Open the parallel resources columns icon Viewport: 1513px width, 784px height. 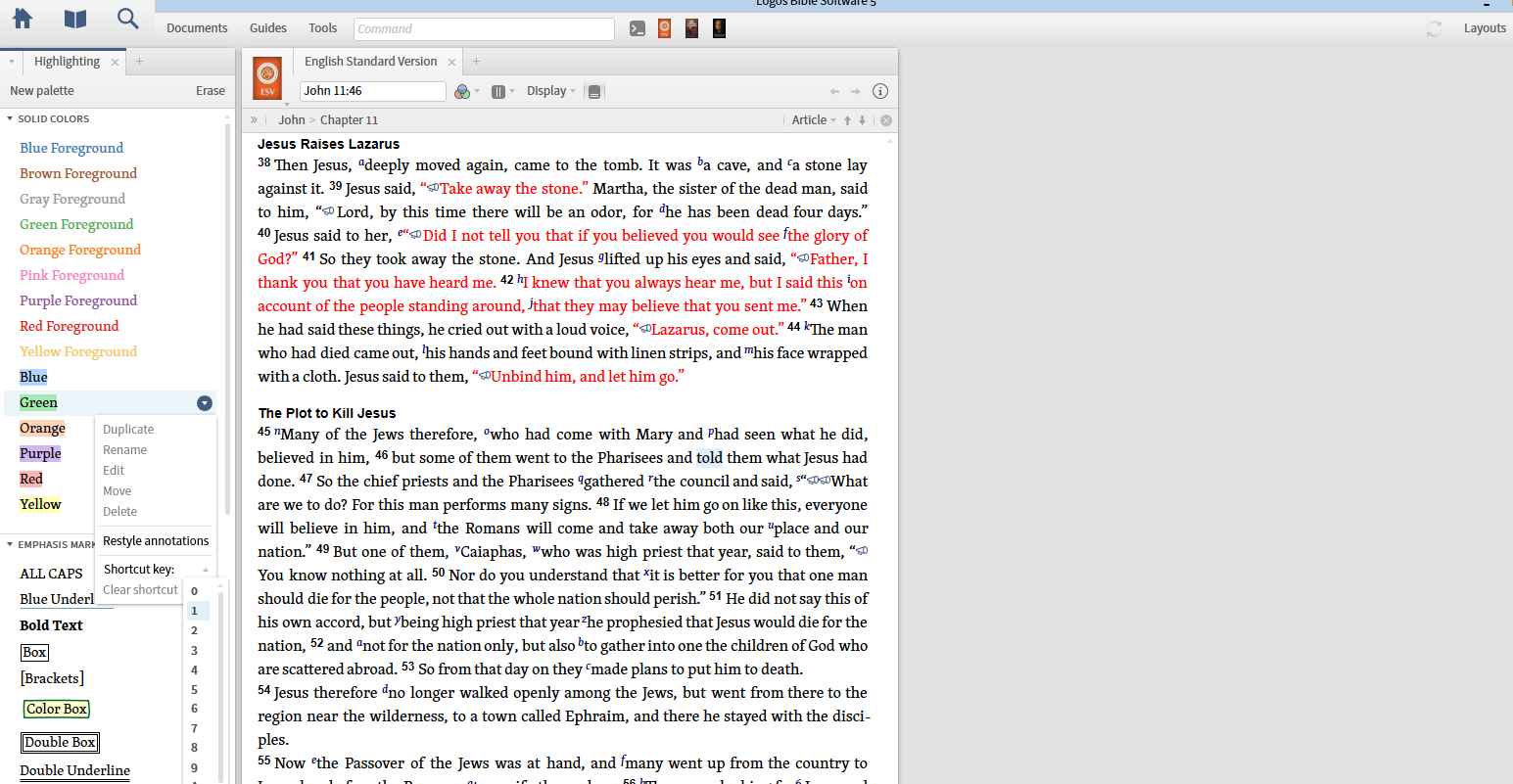(x=498, y=91)
